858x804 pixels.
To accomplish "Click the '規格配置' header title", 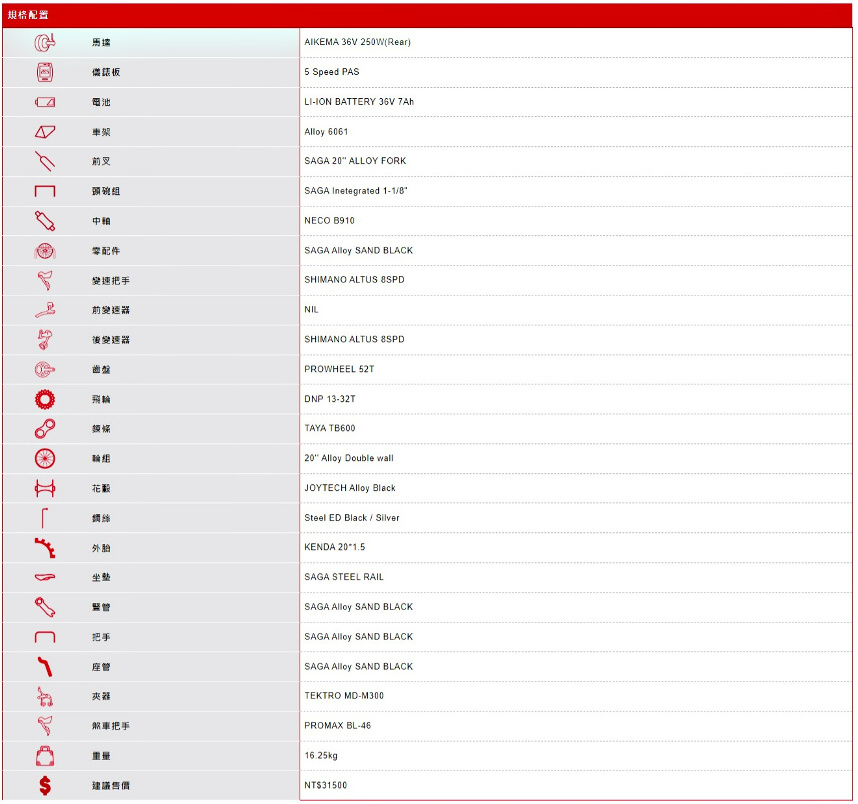I will [28, 15].
